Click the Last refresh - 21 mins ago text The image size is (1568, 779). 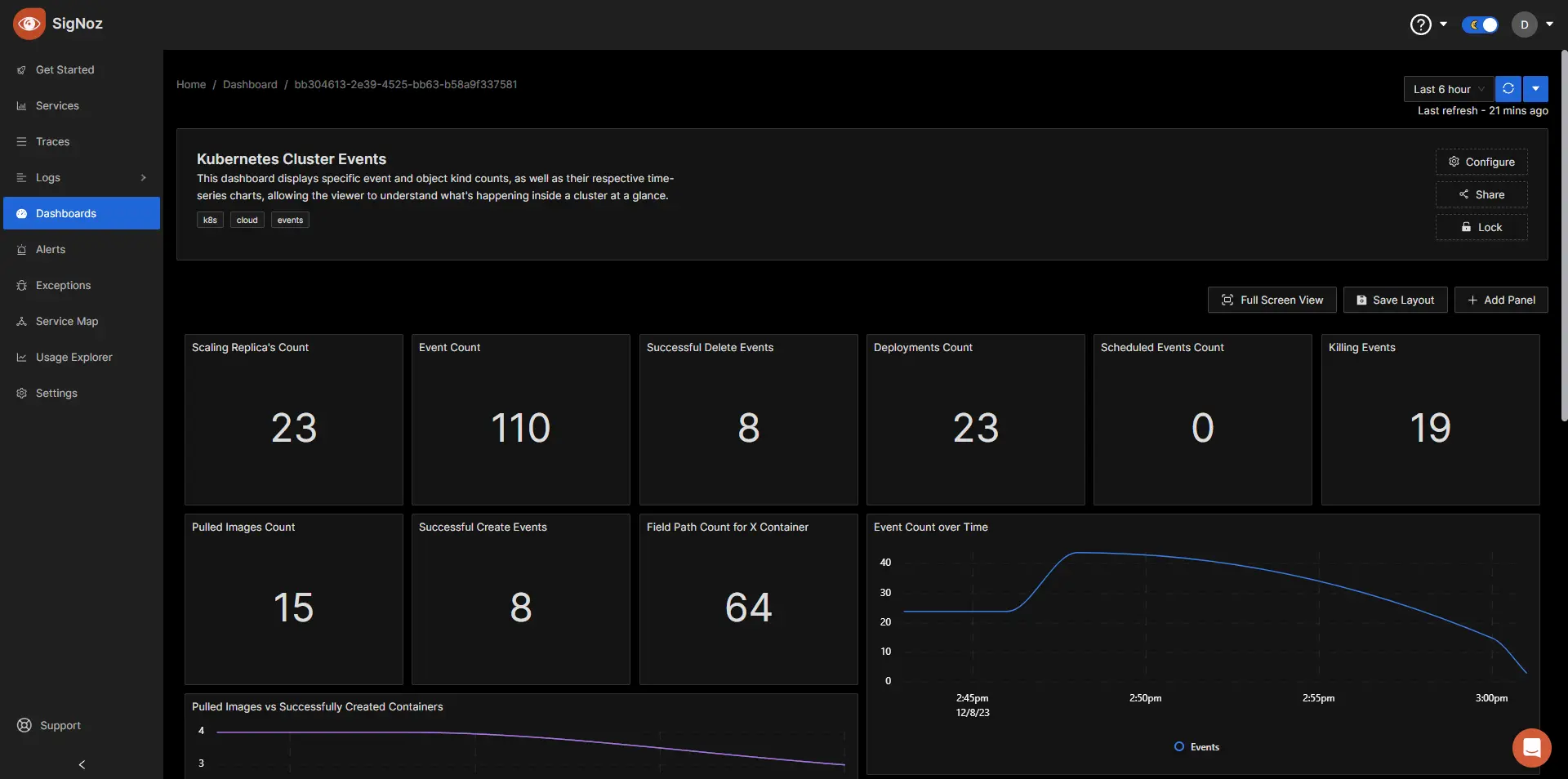click(x=1482, y=110)
